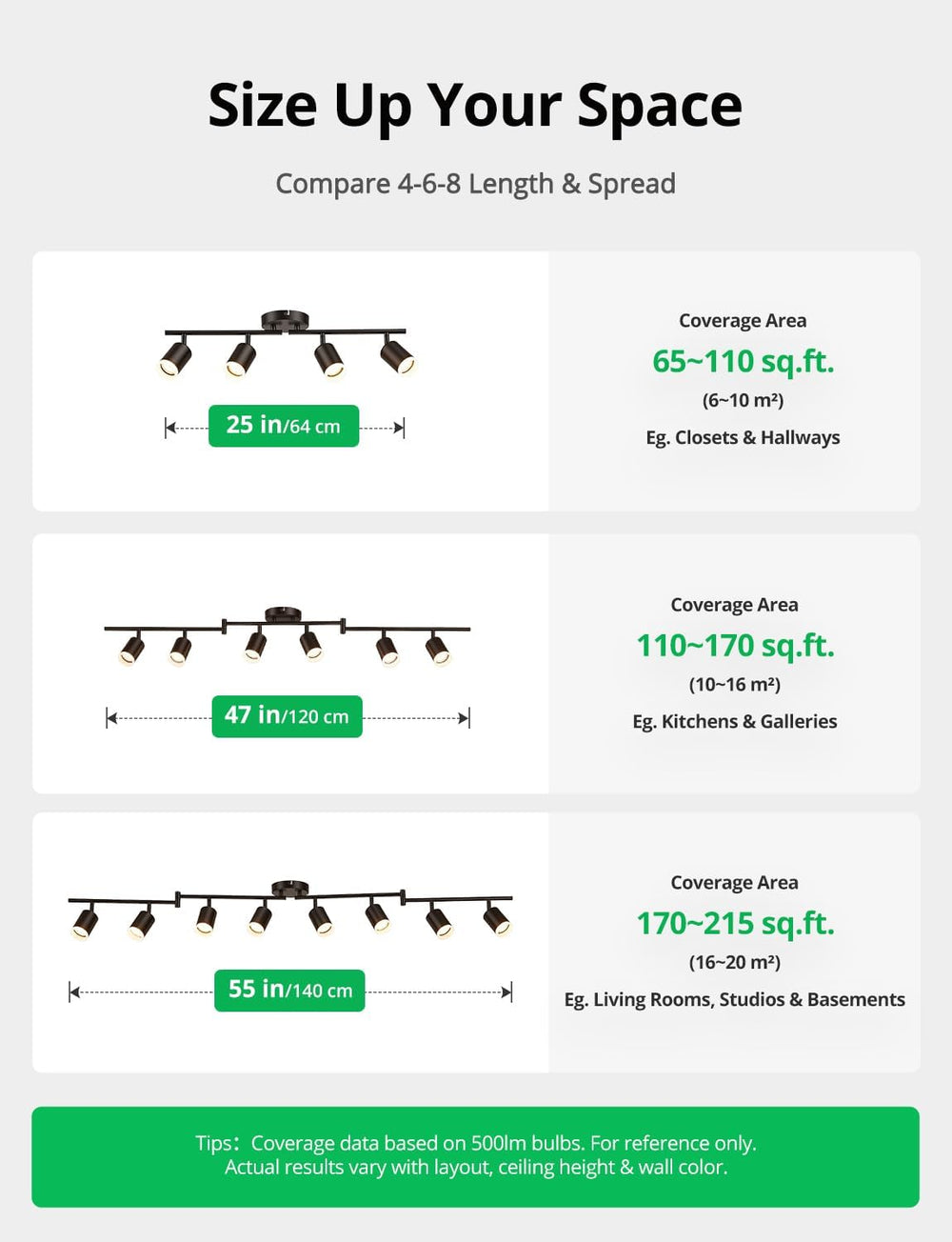Click the 170~215 sq.ft. coverage text
Screen dimensions: 952x1242
tap(735, 924)
